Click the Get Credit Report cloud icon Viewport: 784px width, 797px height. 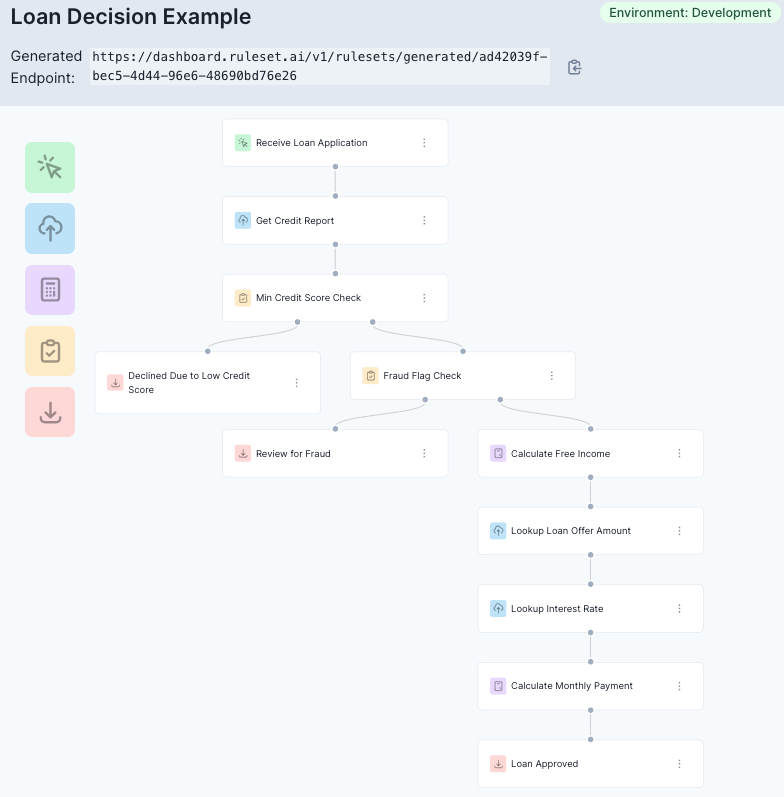[x=243, y=221]
